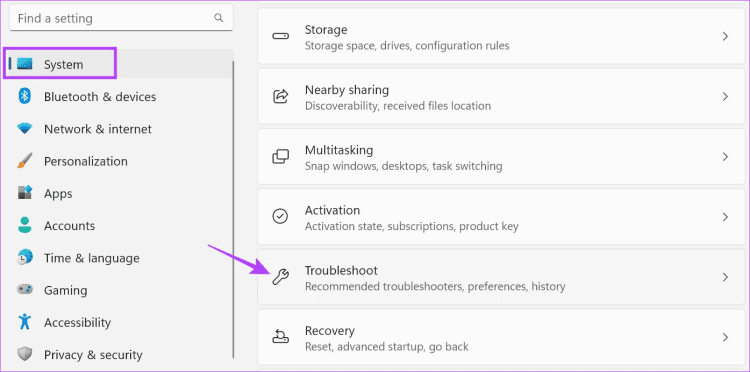750x372 pixels.
Task: Click 'Snap windows, desktops, task switching' text
Action: (403, 166)
